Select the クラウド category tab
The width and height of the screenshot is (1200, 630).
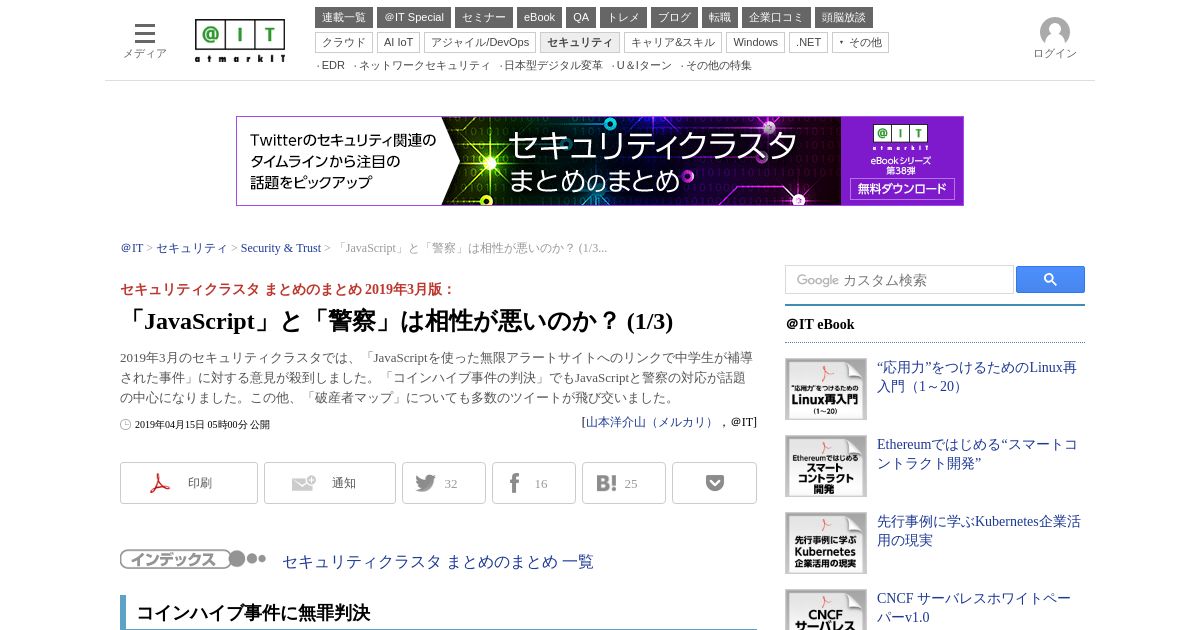(x=344, y=42)
